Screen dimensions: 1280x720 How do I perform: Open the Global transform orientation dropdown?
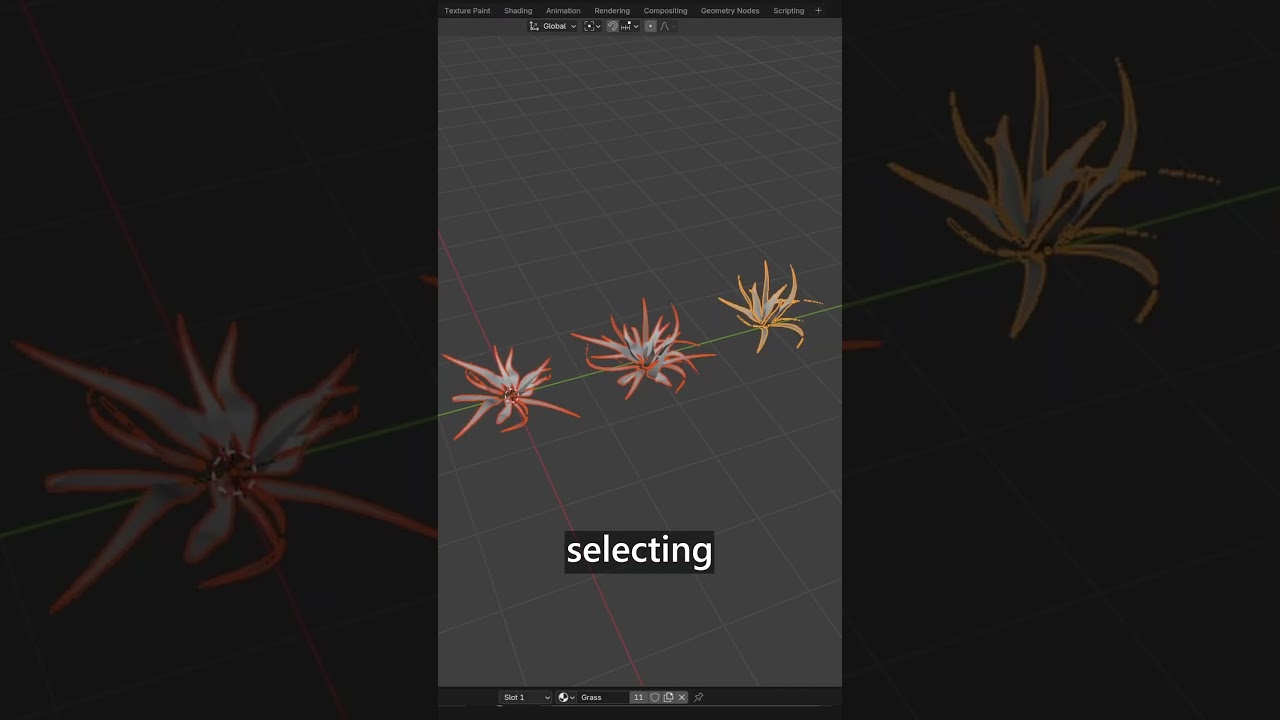point(552,26)
